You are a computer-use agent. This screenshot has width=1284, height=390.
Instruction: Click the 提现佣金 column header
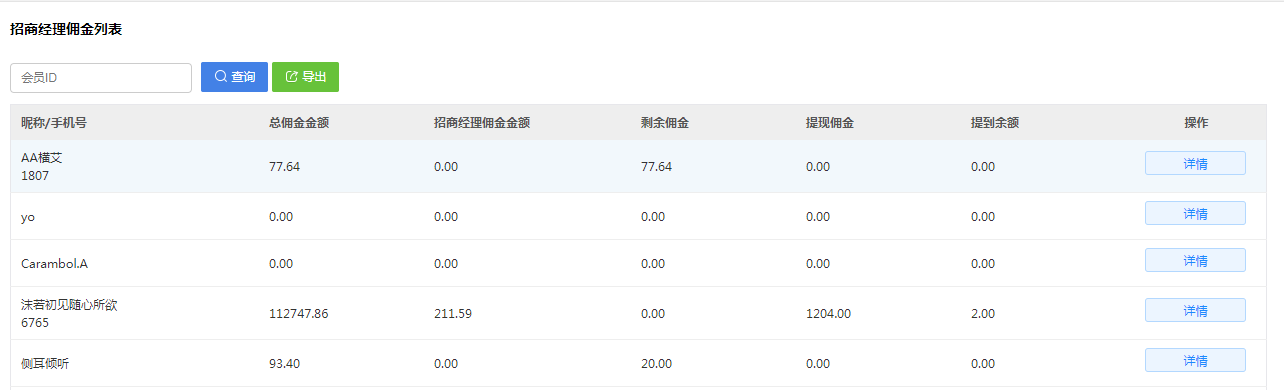click(x=830, y=123)
